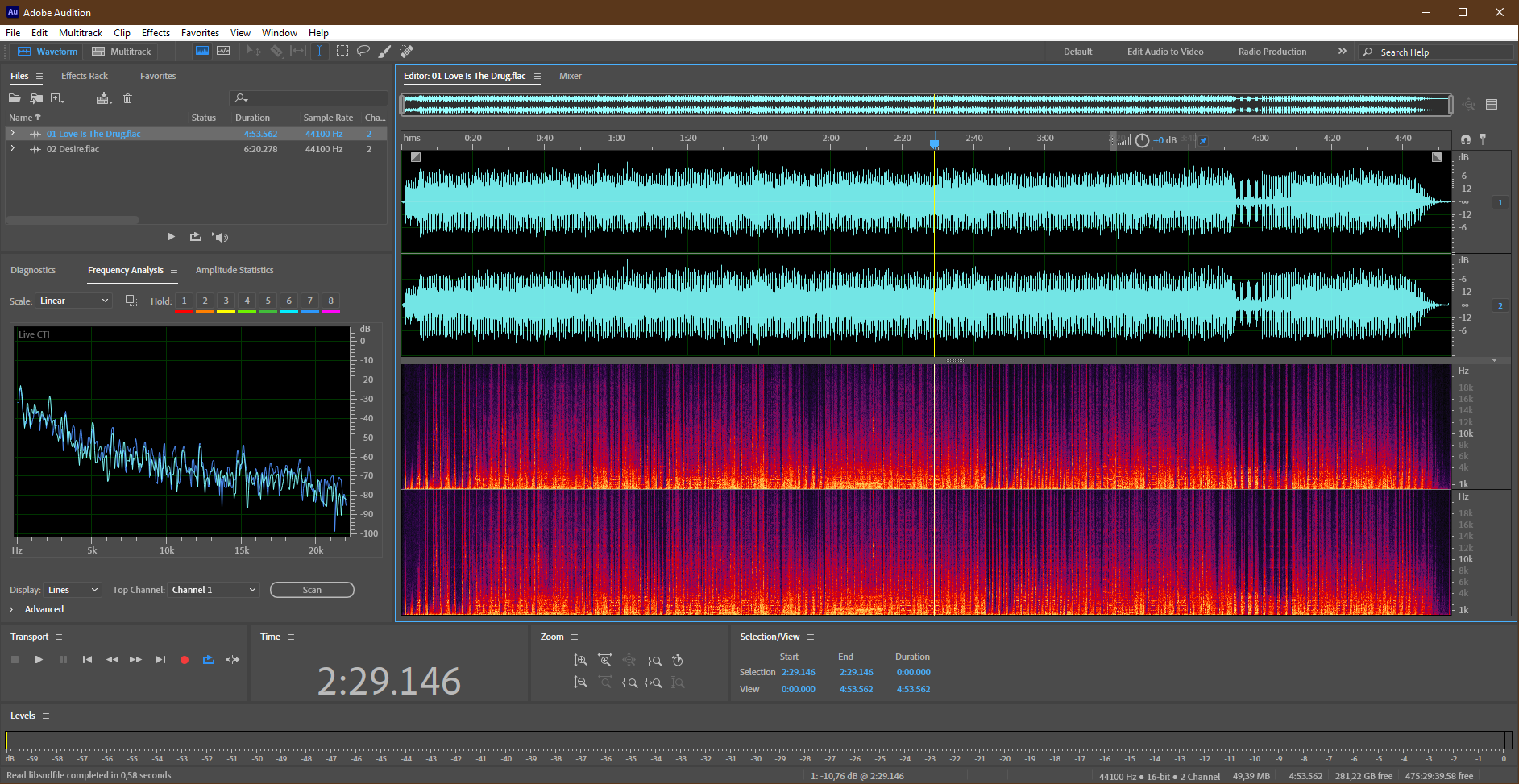The image size is (1519, 784).
Task: Select the Default workspace
Action: 1077,52
